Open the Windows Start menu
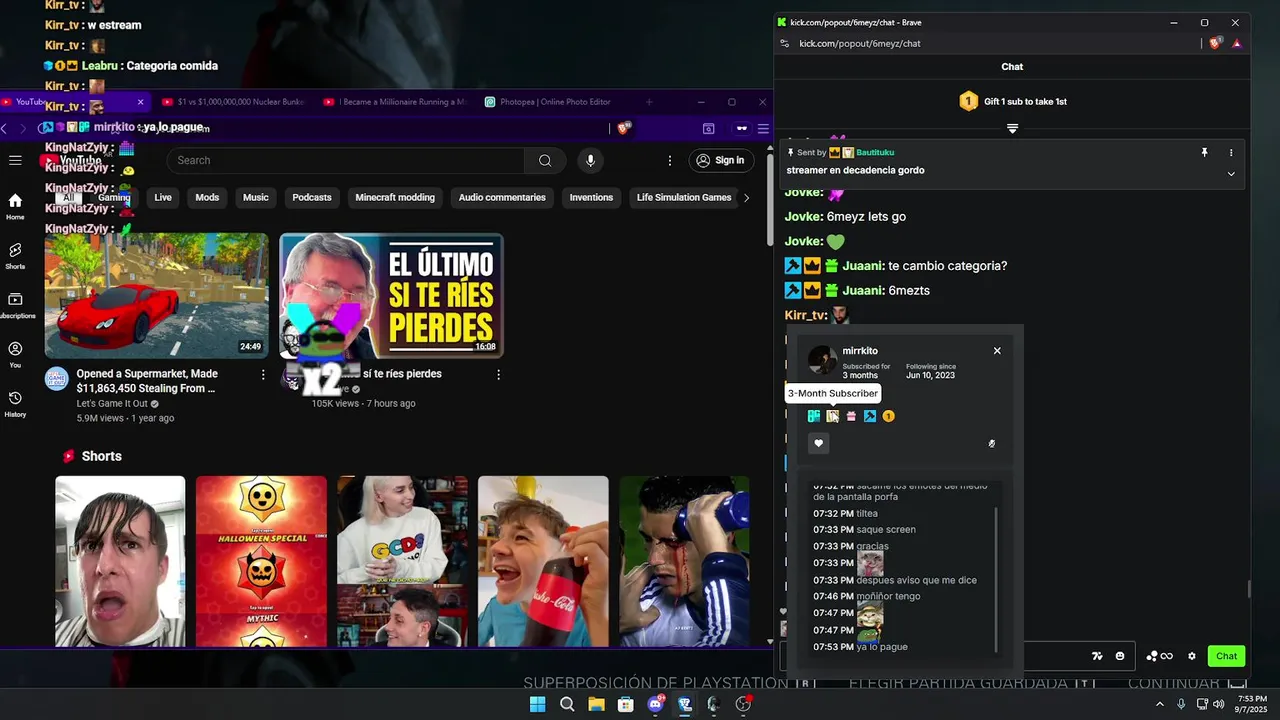Viewport: 1280px width, 720px height. point(537,704)
